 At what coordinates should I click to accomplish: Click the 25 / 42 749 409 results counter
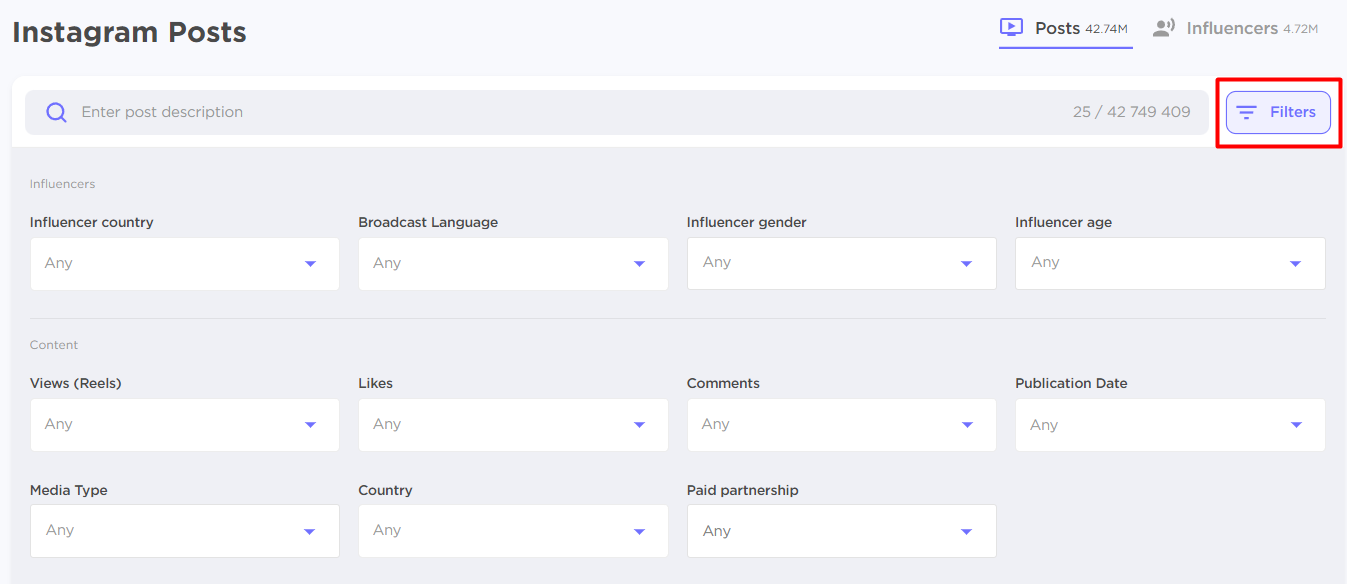click(1132, 112)
